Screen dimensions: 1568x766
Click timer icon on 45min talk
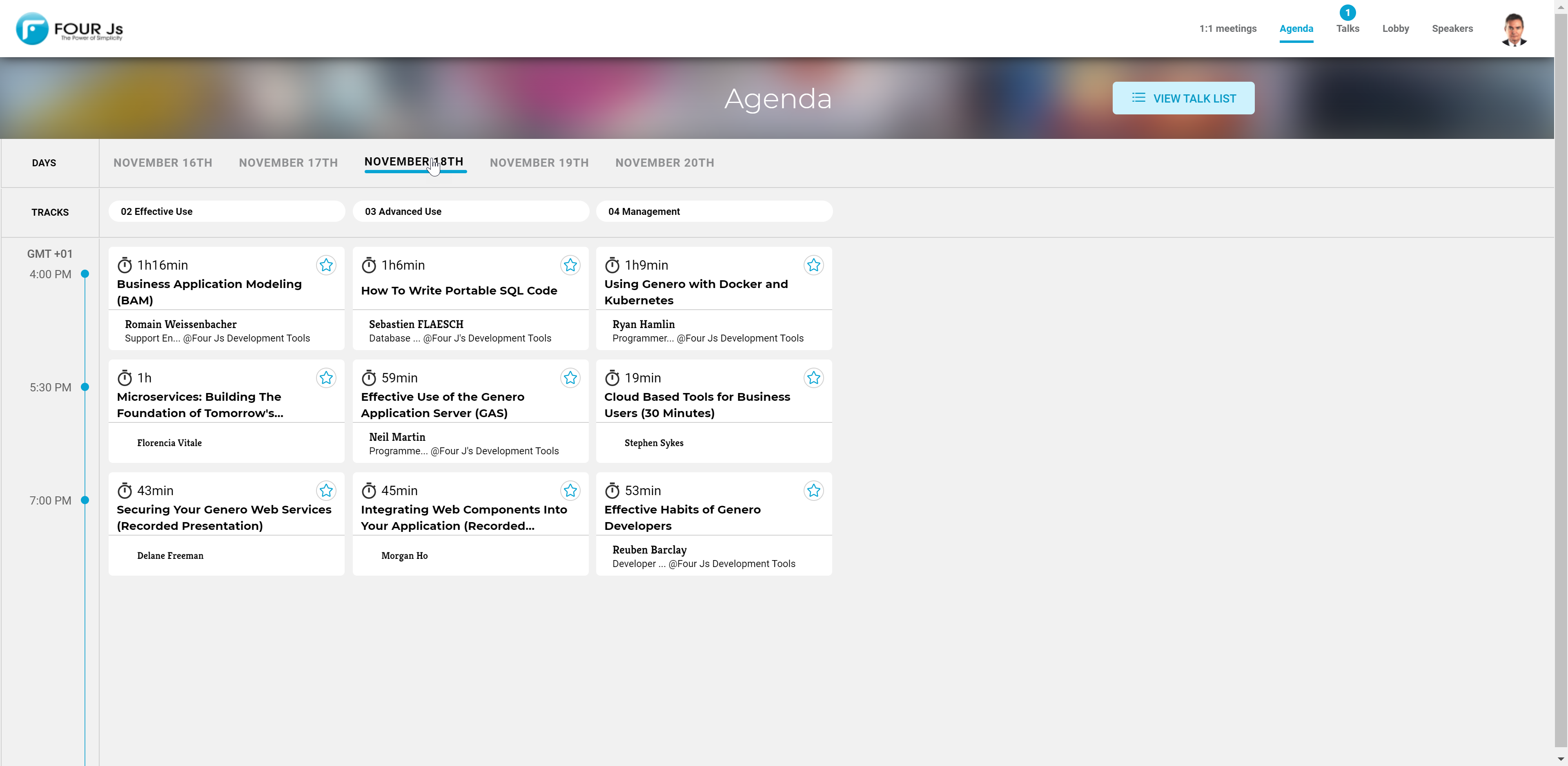[x=369, y=490]
